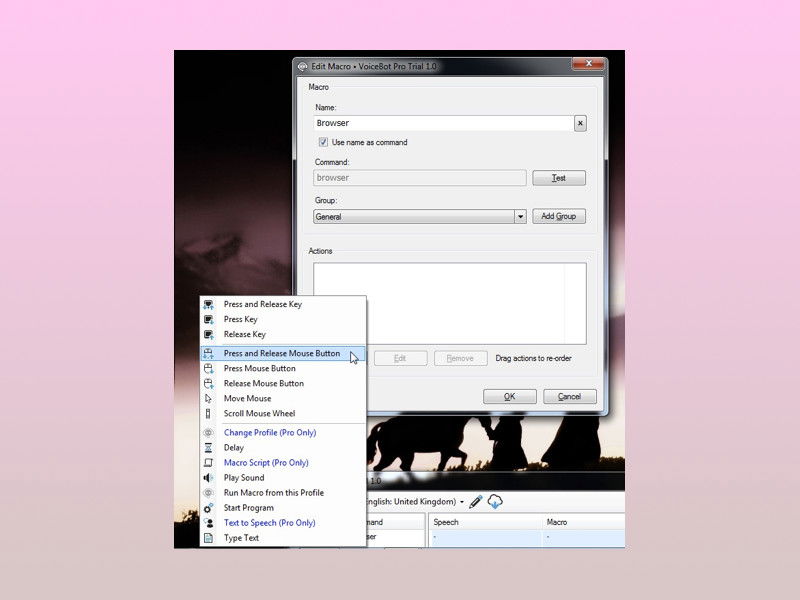
Task: Select Text to Speech (Pro Only) entry
Action: [x=283, y=523]
